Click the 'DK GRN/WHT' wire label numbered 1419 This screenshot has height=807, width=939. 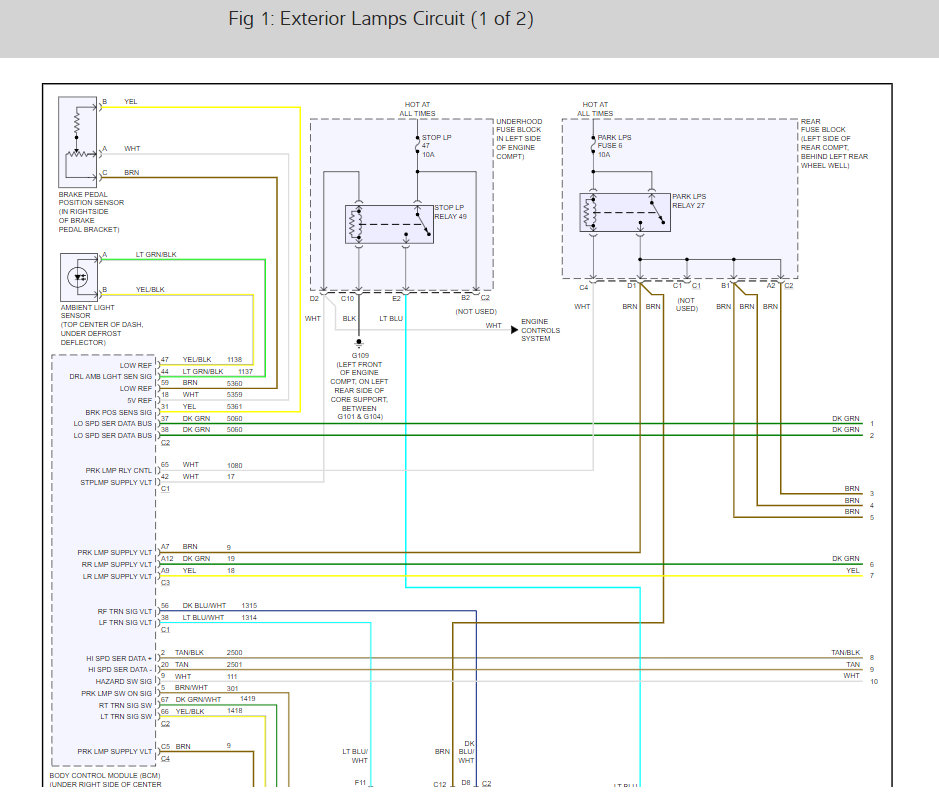click(x=198, y=699)
